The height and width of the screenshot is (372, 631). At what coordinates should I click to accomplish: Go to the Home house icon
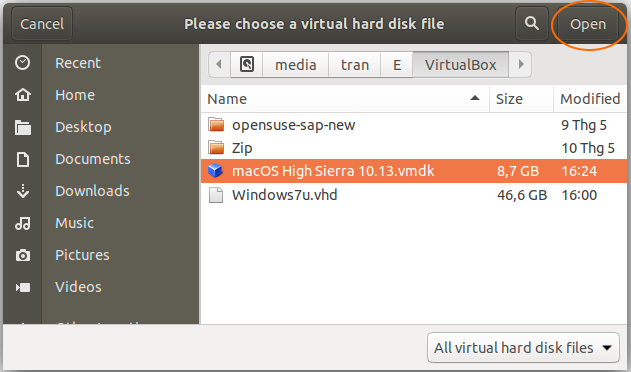click(23, 95)
